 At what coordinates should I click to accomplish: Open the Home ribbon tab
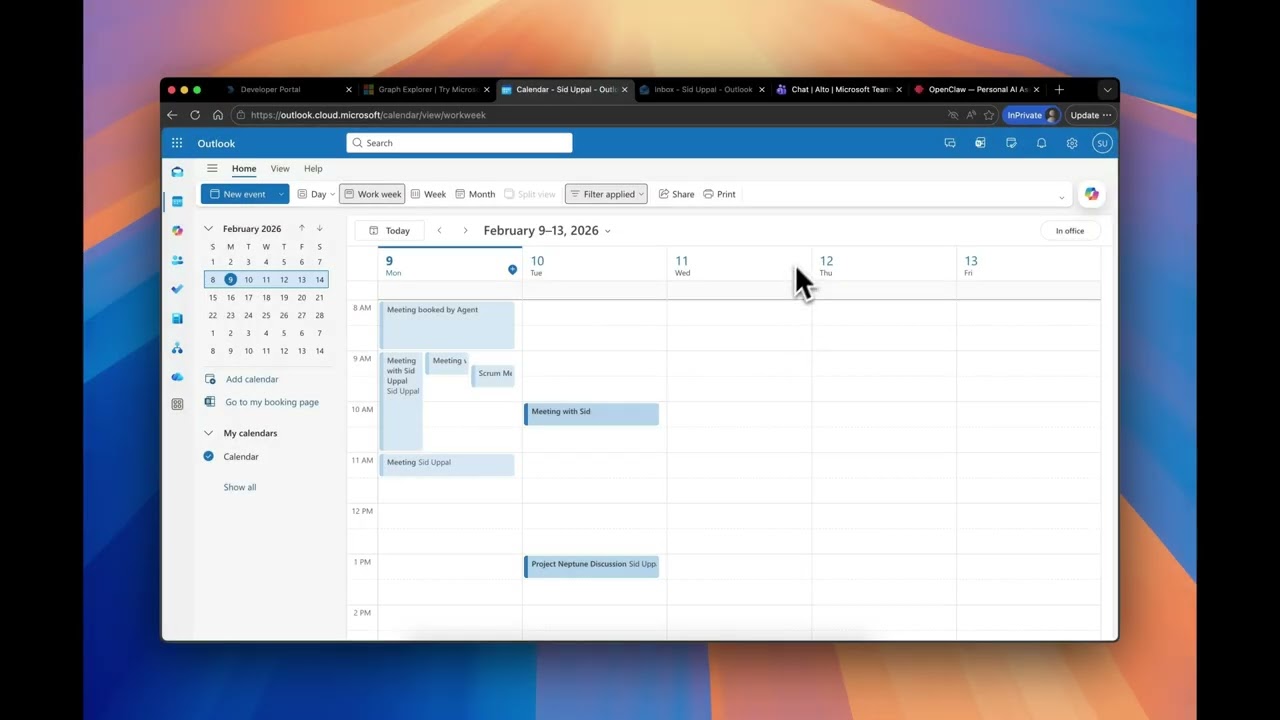tap(244, 168)
